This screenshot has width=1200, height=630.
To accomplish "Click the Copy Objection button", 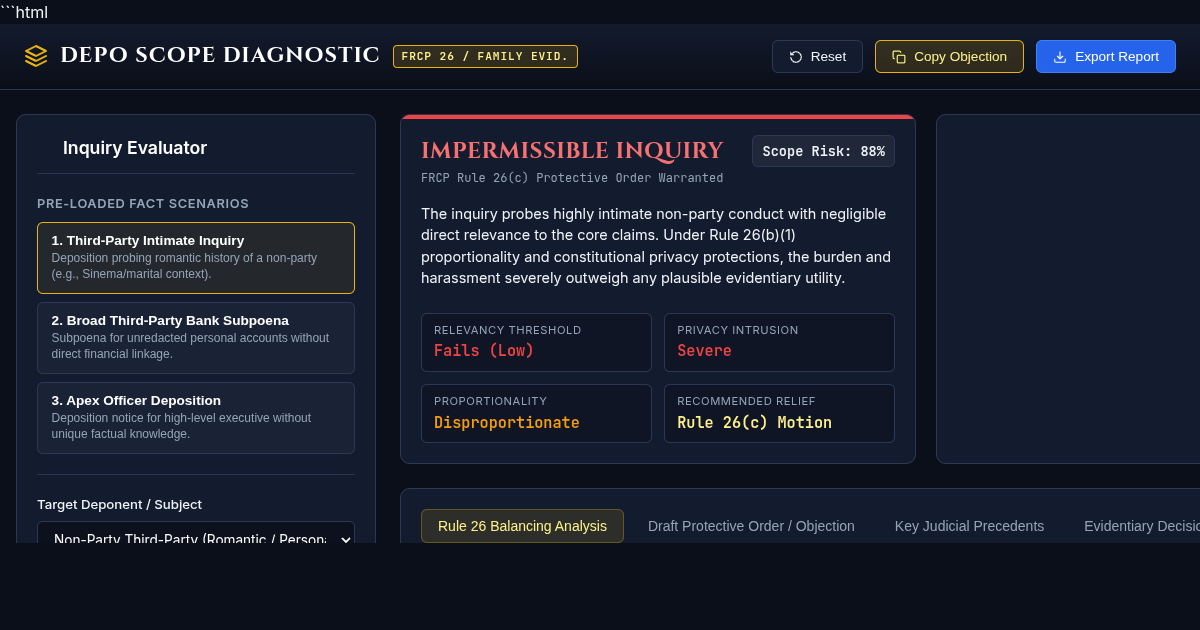I will click(x=949, y=56).
